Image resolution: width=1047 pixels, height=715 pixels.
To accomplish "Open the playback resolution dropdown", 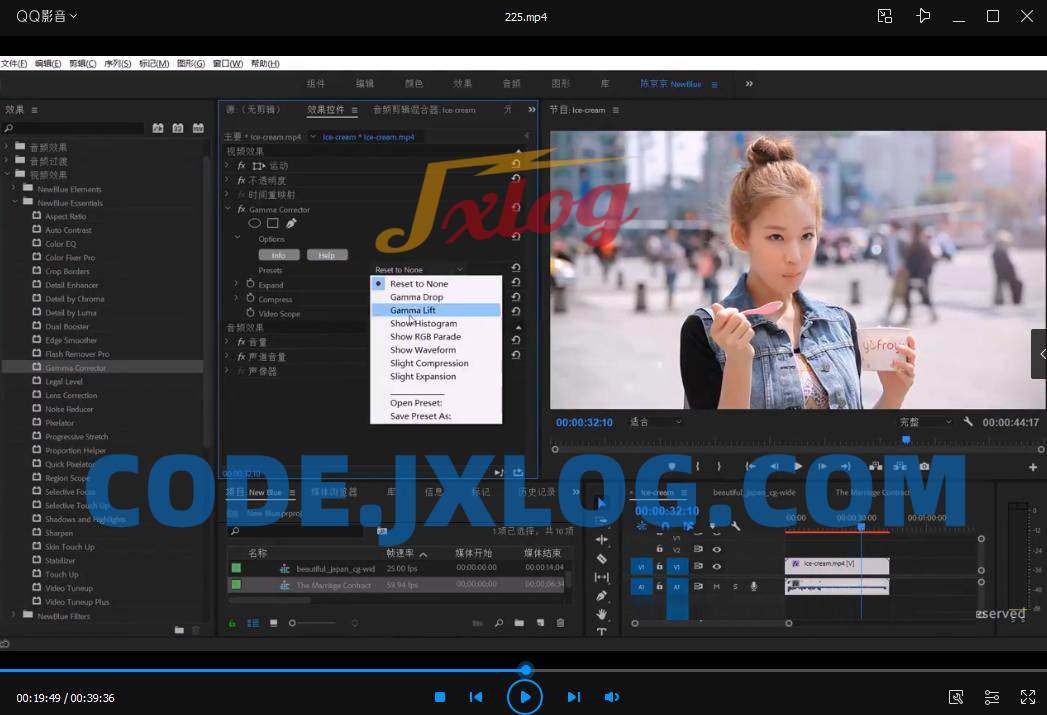I will pos(925,422).
